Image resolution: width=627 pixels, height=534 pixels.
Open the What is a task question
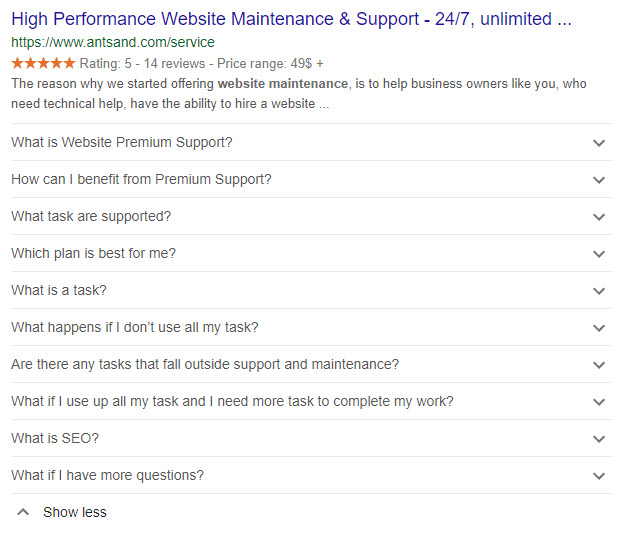click(x=58, y=290)
